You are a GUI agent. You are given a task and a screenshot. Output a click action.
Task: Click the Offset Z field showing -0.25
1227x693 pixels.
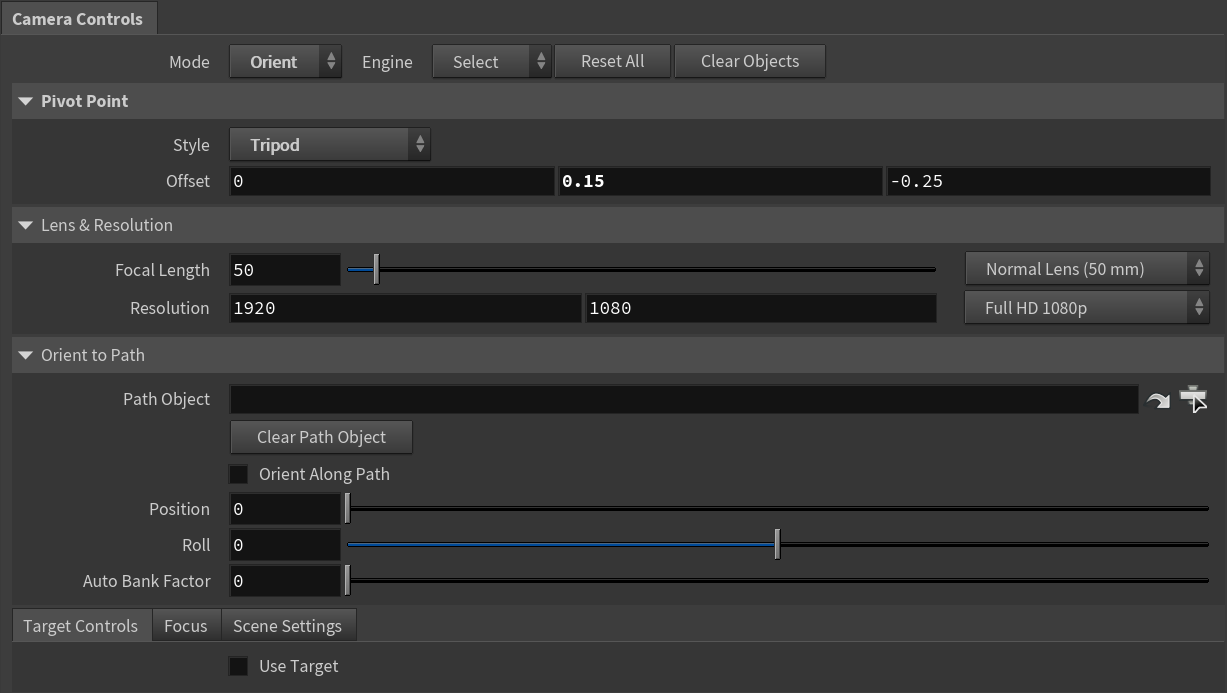1048,181
